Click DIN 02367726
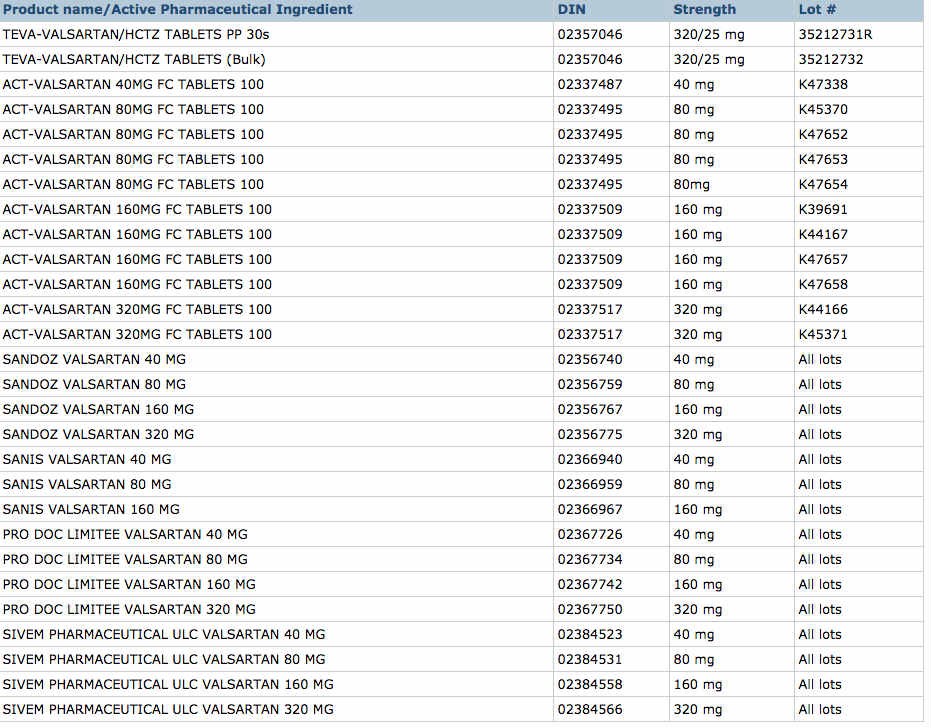The image size is (931, 728). coord(590,534)
